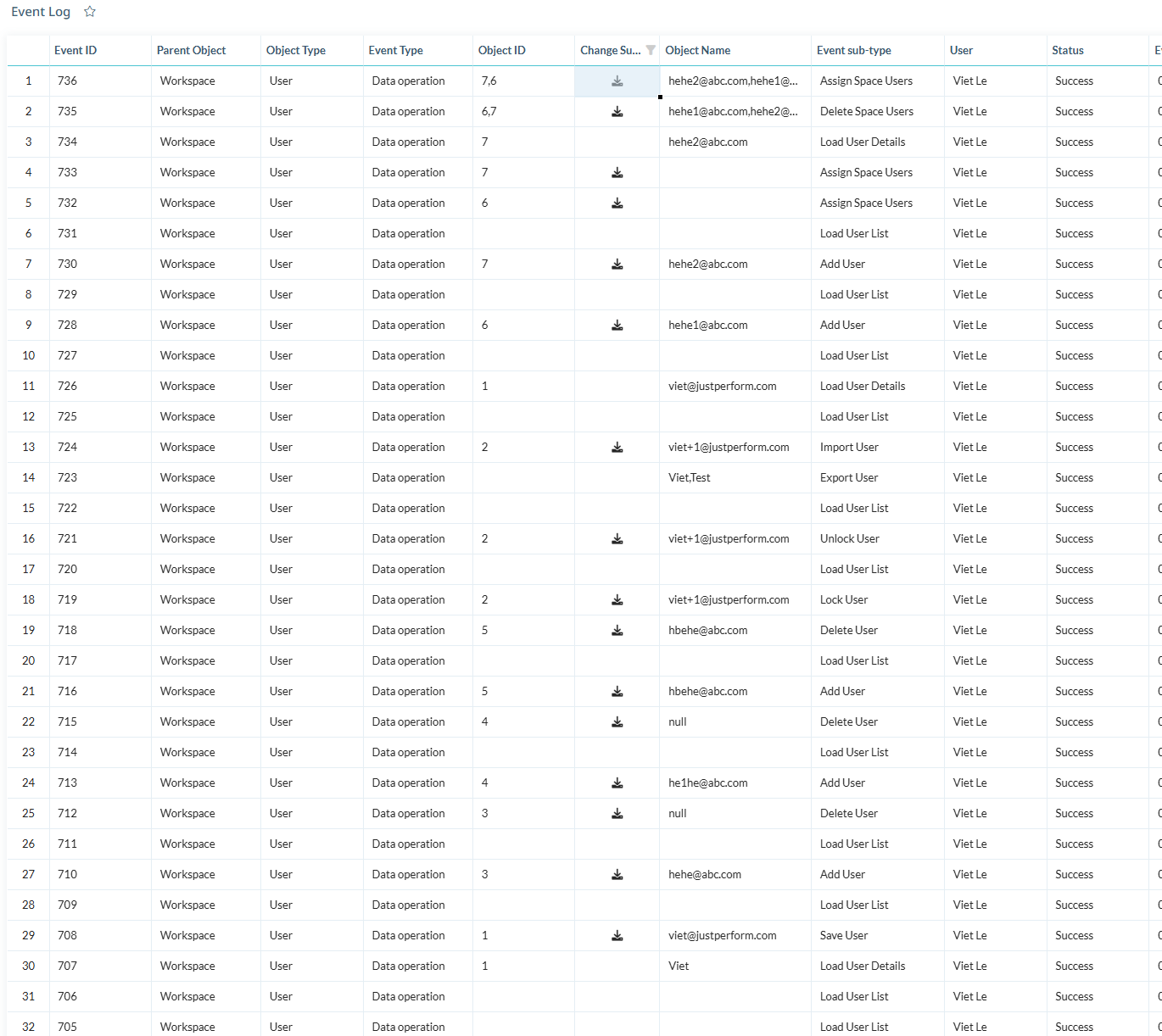Download change summary for event 736
1162x1036 pixels.
pyautogui.click(x=617, y=81)
